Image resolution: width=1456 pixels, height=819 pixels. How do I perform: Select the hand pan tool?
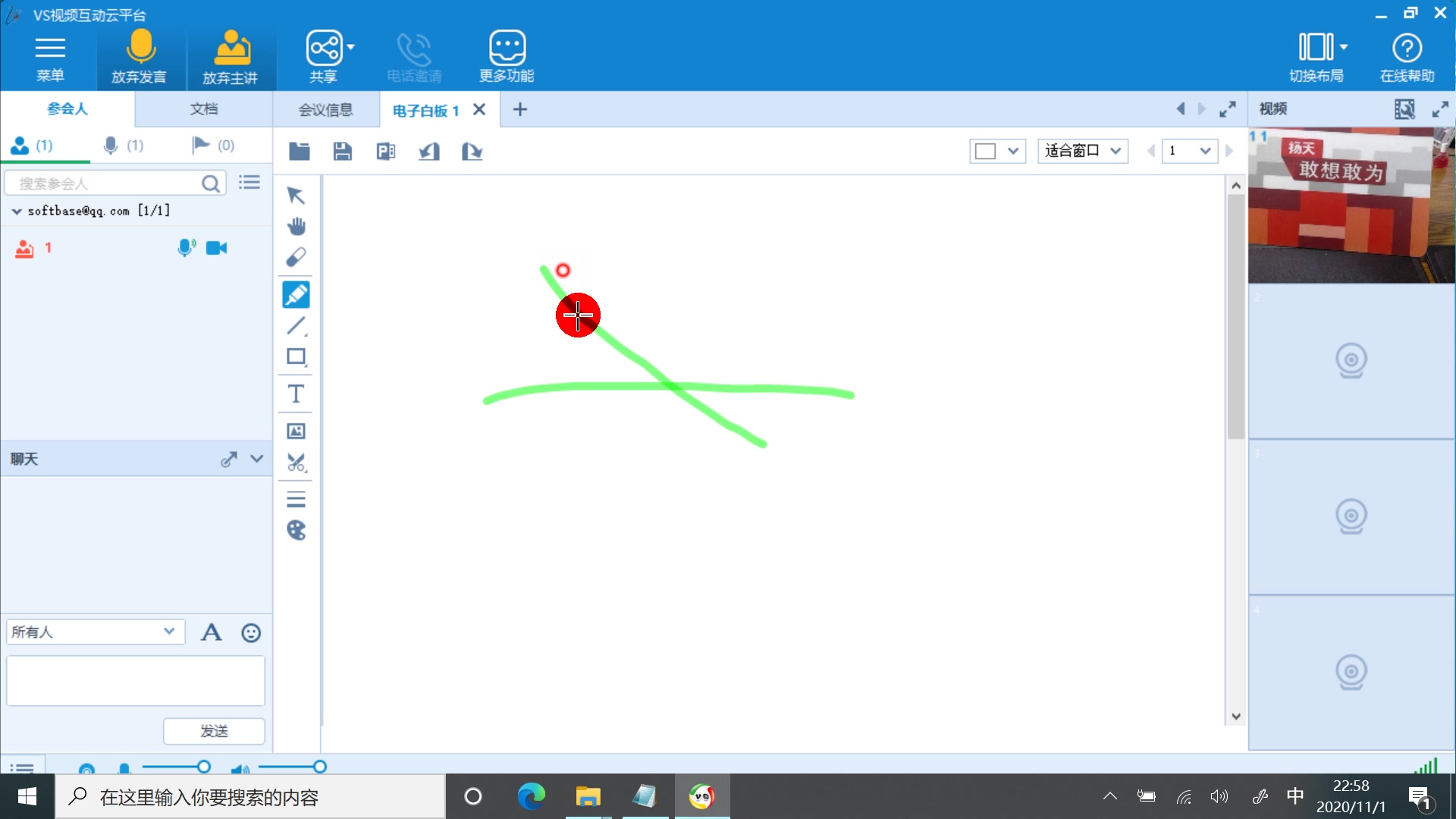coord(296,226)
